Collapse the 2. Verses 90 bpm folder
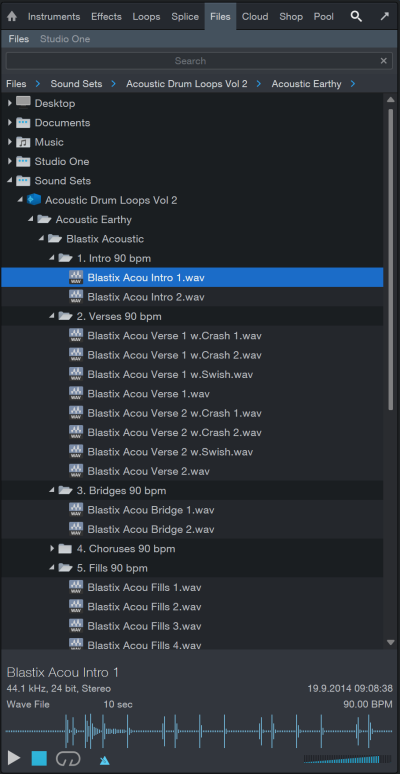The width and height of the screenshot is (400, 774). pos(52,316)
